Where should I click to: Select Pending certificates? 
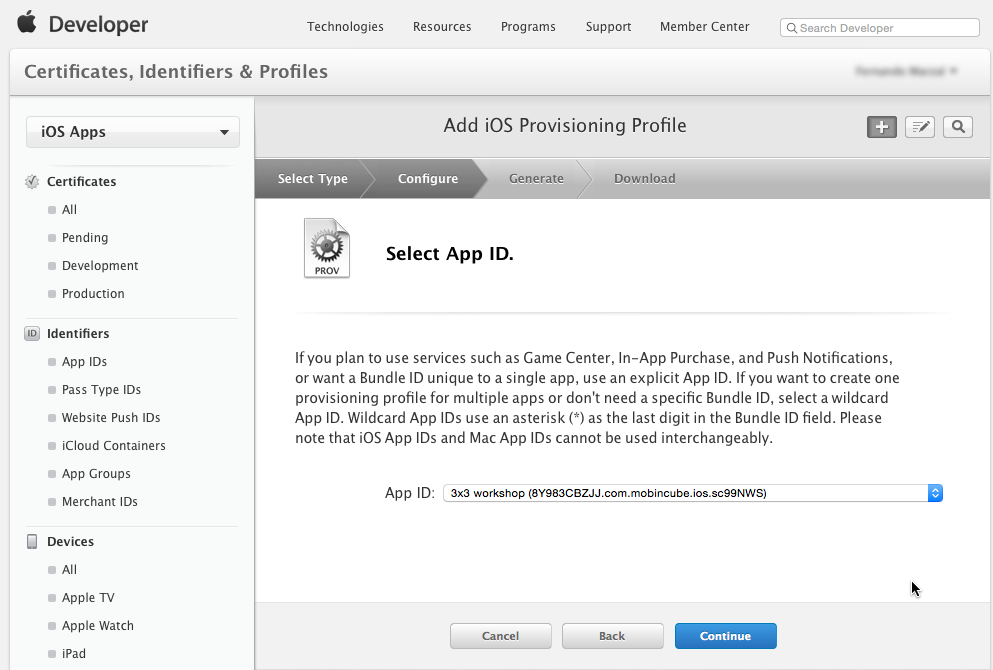[x=85, y=237]
